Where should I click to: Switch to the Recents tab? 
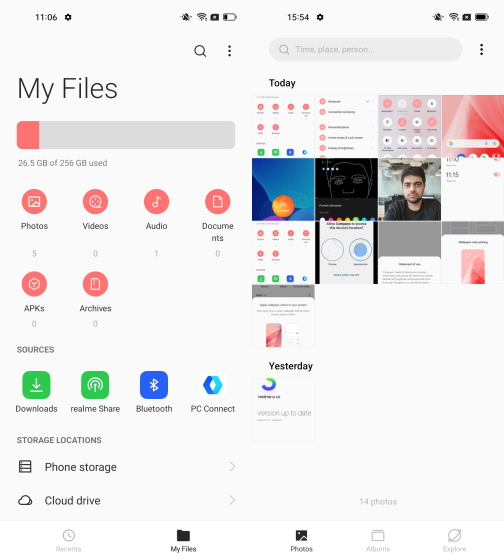pyautogui.click(x=69, y=541)
